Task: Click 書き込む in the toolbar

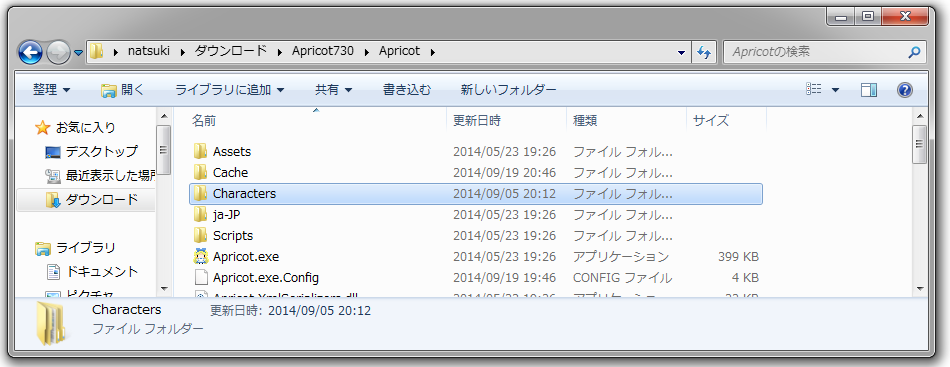Action: point(407,90)
